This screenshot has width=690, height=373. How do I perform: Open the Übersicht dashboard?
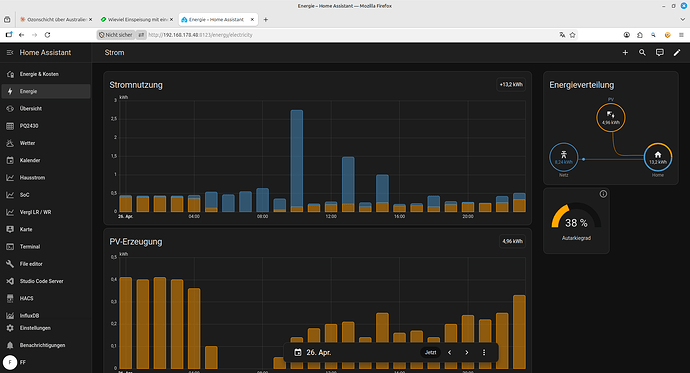[46, 108]
